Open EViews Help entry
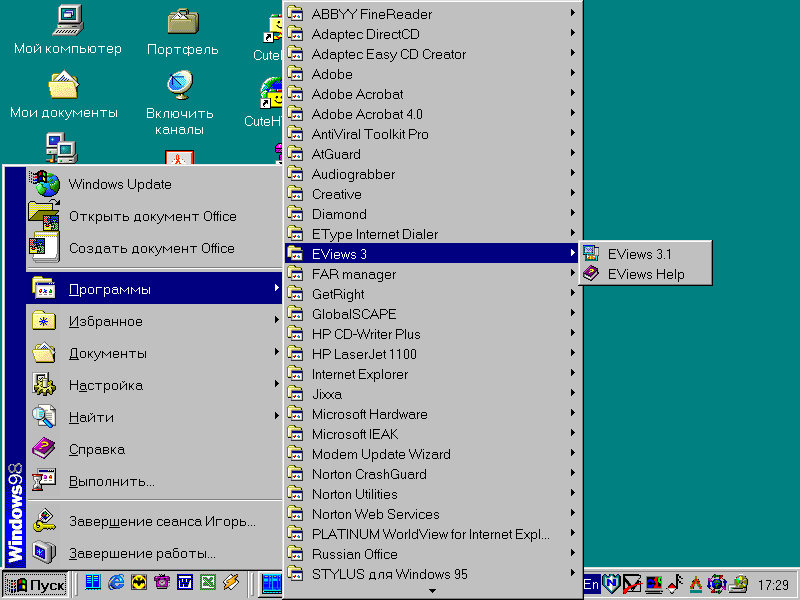 [x=645, y=274]
